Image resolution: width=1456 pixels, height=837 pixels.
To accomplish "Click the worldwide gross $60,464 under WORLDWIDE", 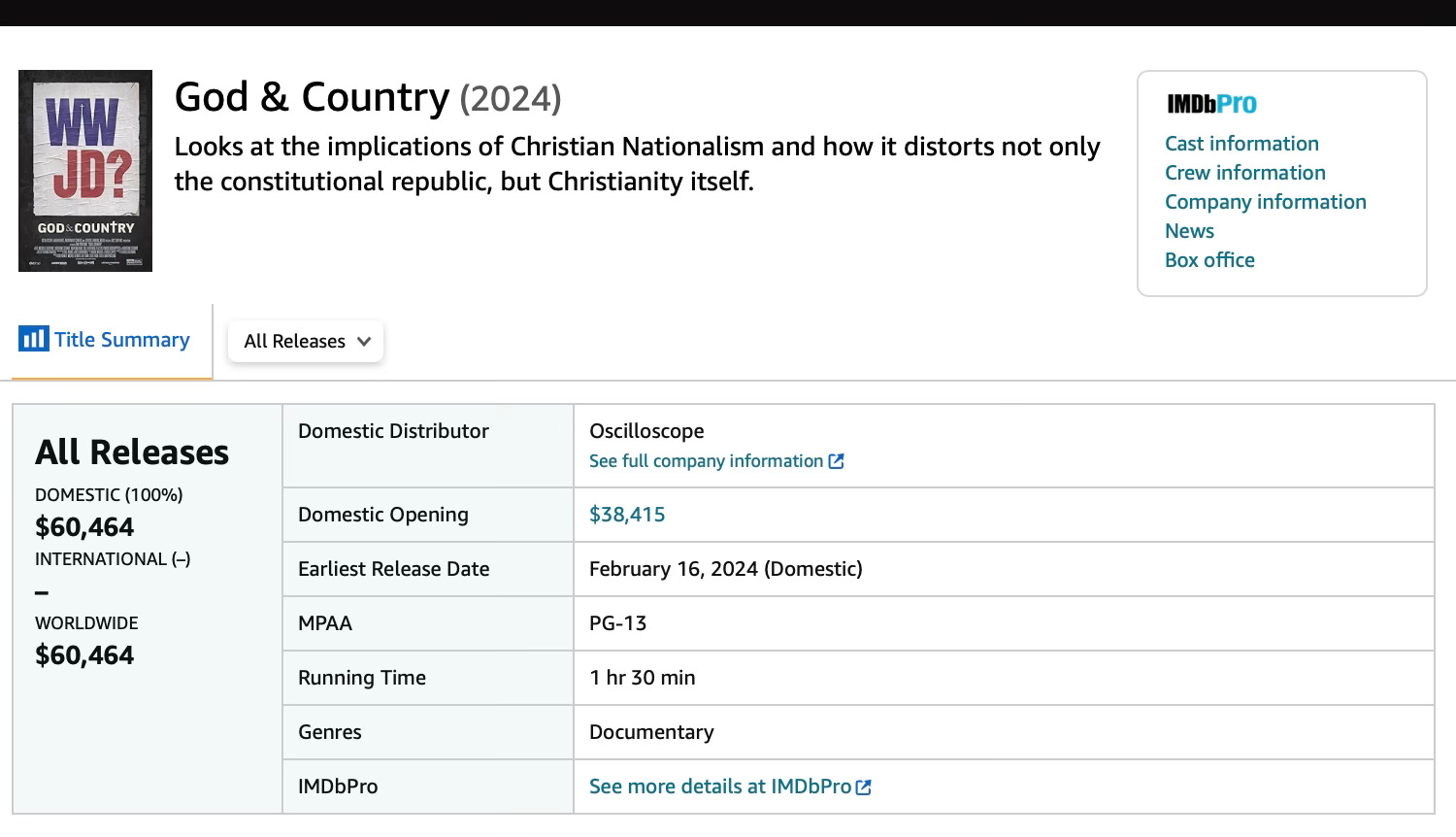I will [x=84, y=655].
